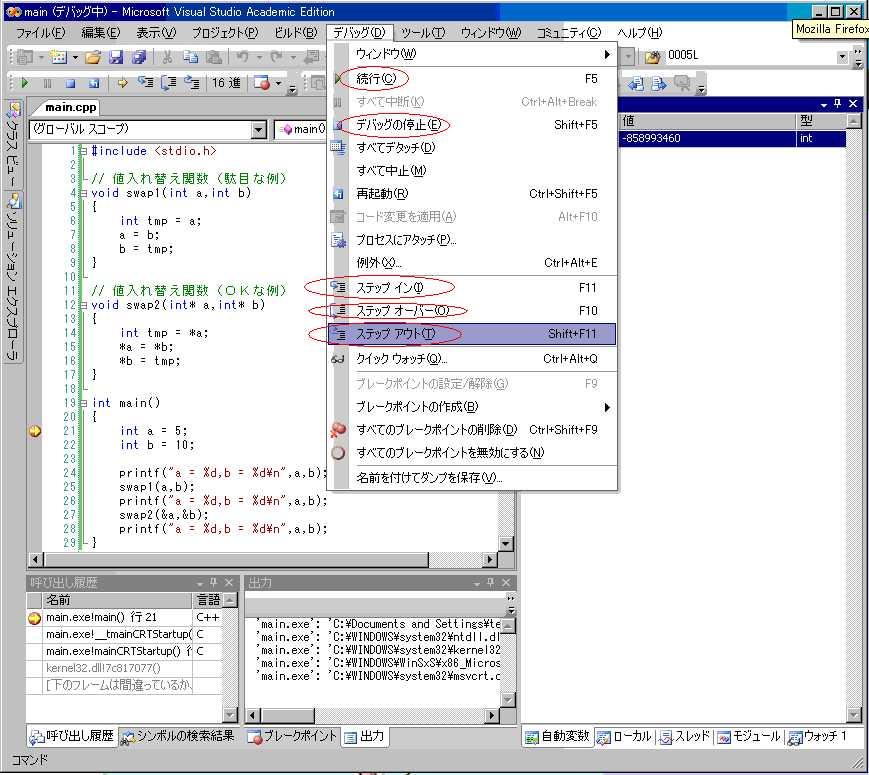Switch to the シンボルの検索結果 tab

tap(177, 737)
